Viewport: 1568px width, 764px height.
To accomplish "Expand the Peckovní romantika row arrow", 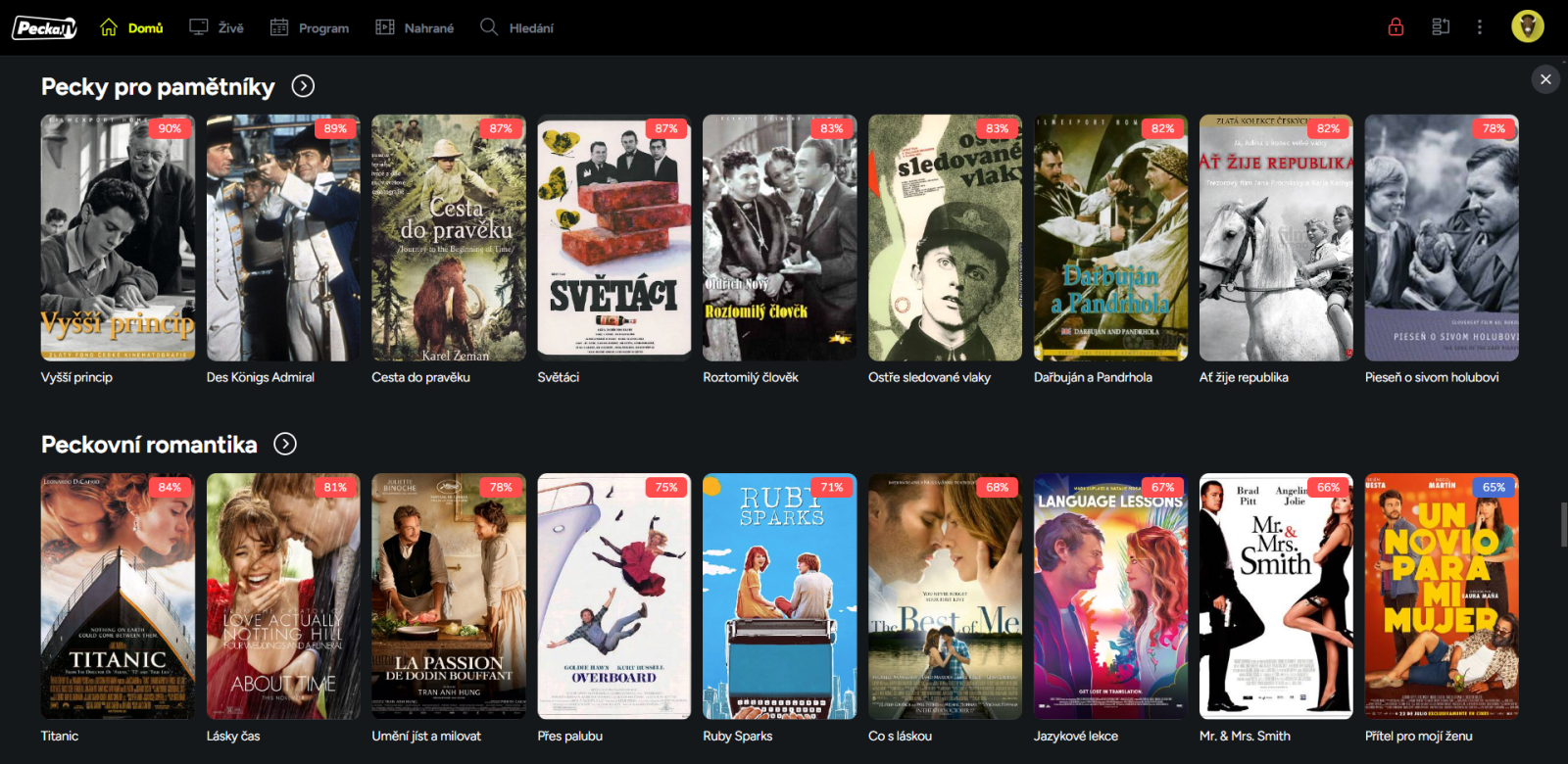I will (x=285, y=445).
